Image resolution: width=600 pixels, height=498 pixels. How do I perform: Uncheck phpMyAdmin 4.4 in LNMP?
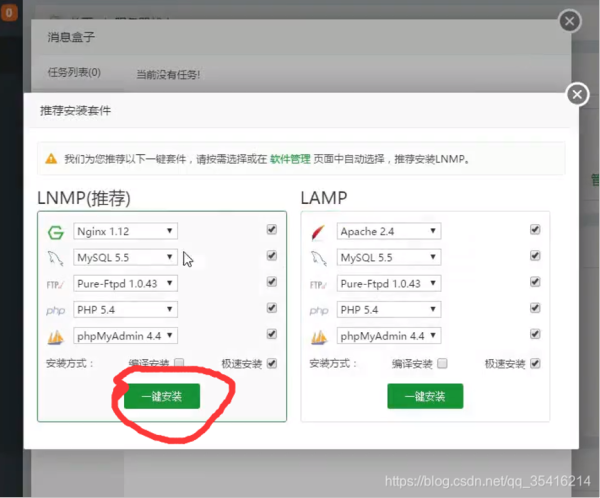(x=271, y=334)
